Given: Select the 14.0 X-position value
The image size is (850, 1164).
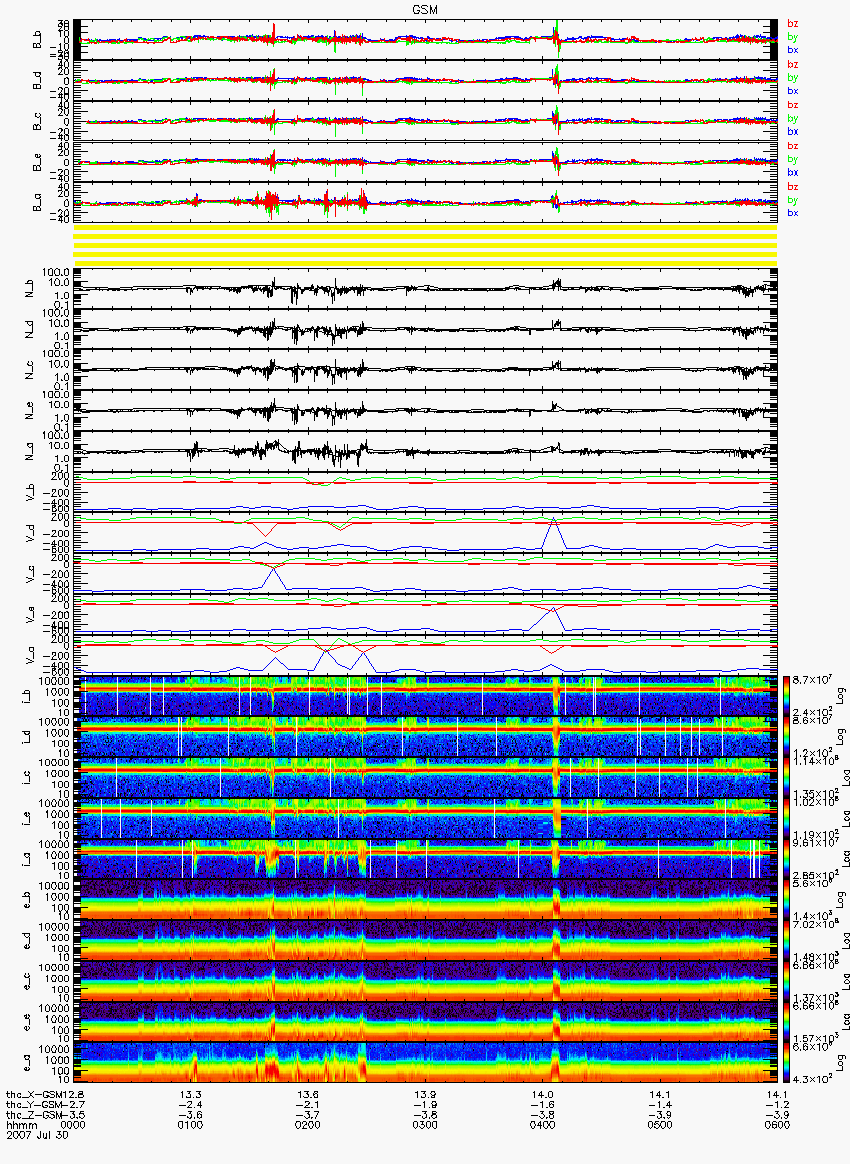Looking at the screenshot, I should (542, 1094).
